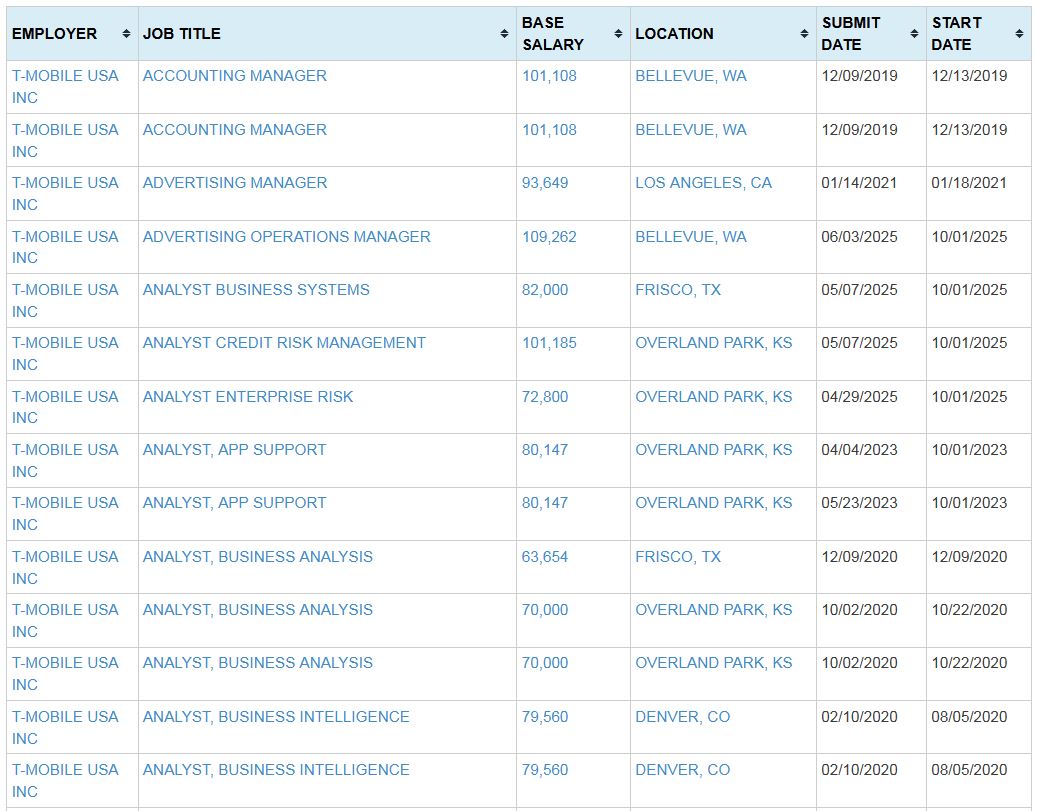This screenshot has width=1037, height=811.
Task: Sort by Job Title sort arrows
Action: click(x=504, y=34)
